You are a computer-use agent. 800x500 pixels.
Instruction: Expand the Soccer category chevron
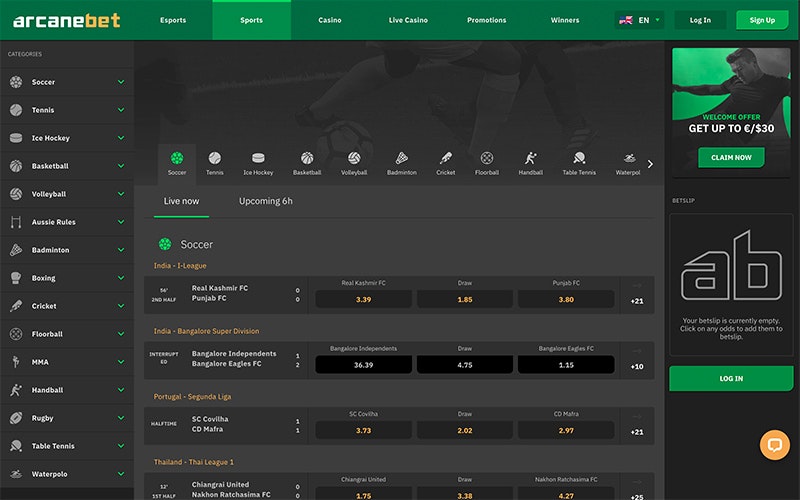pyautogui.click(x=121, y=82)
